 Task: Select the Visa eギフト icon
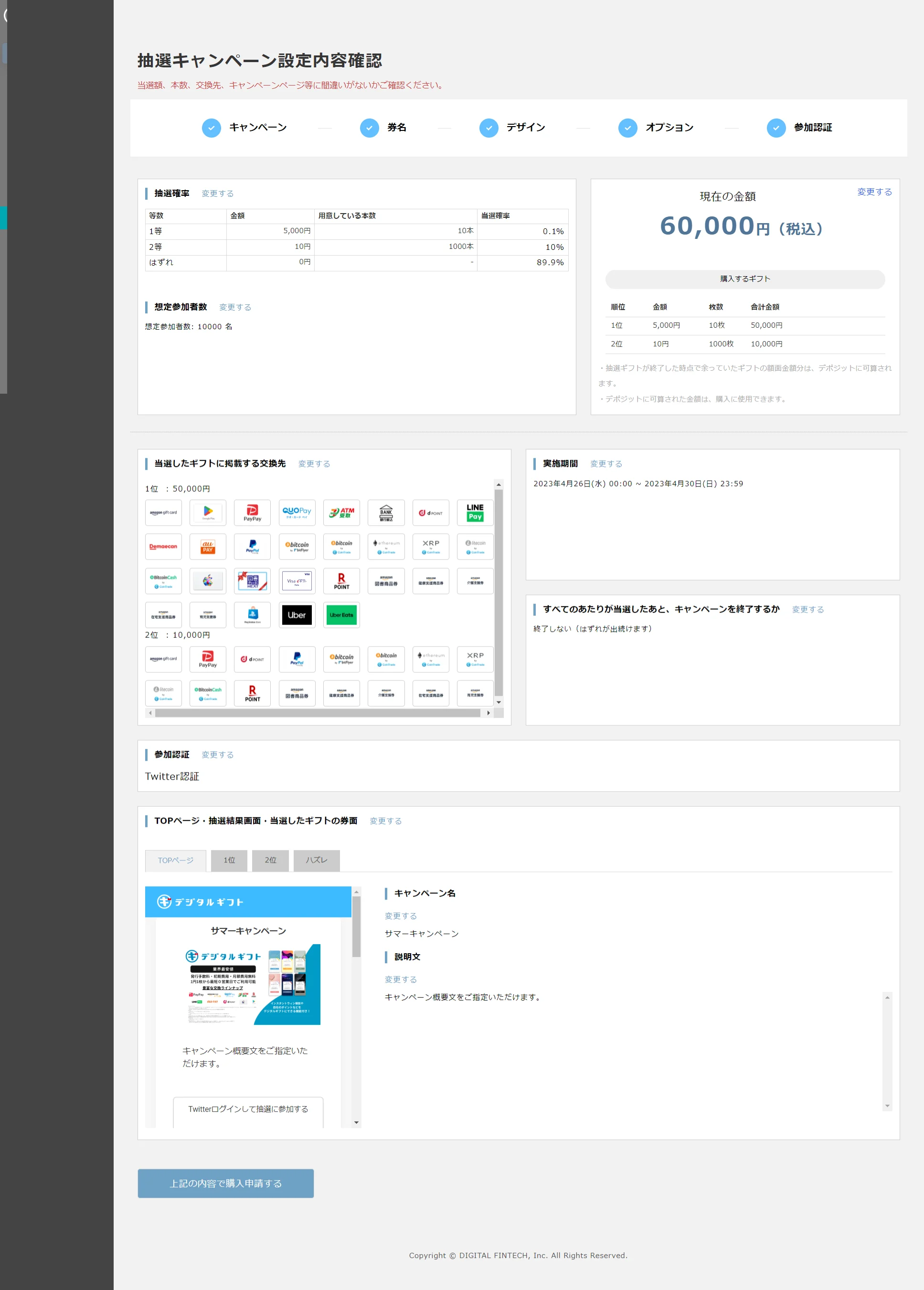[x=297, y=580]
